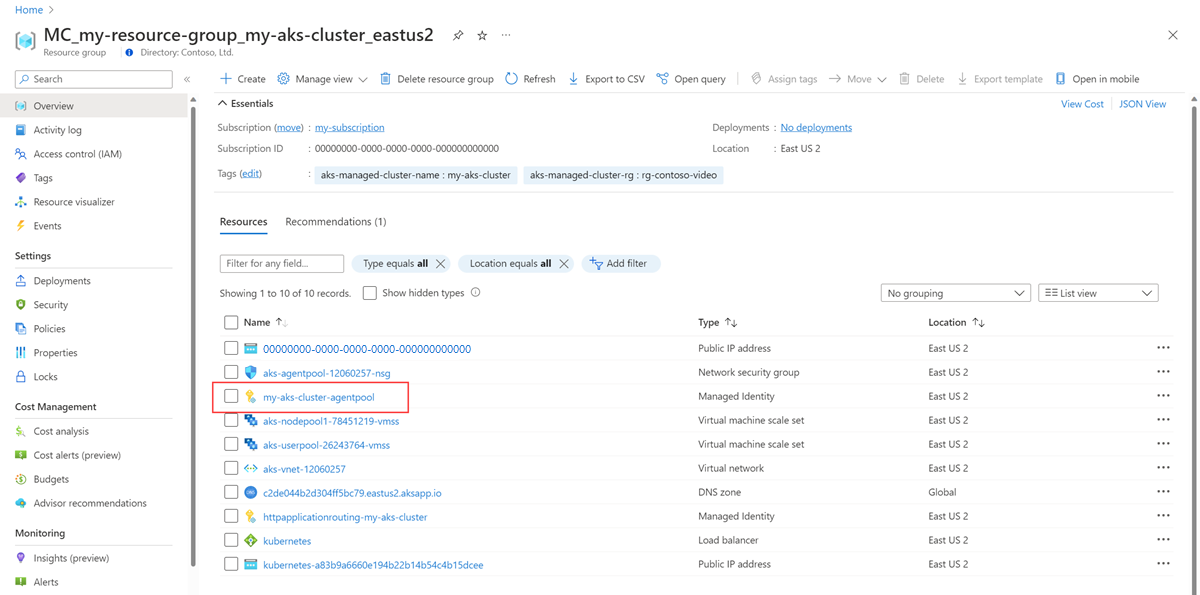Image resolution: width=1200 pixels, height=595 pixels.
Task: Check the kubernetes load balancer checkbox
Action: (231, 540)
